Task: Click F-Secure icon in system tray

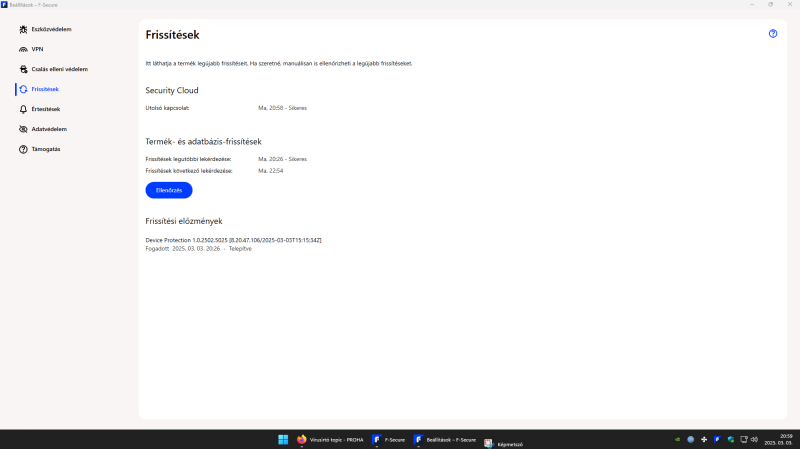Action: click(x=717, y=439)
